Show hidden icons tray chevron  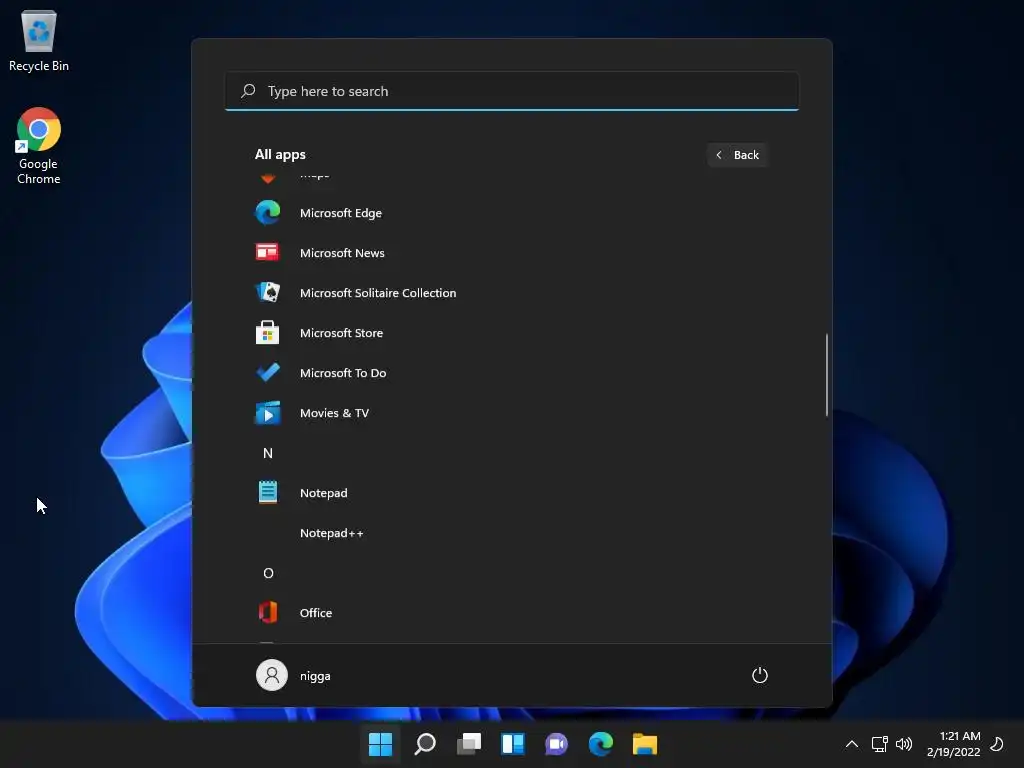852,744
